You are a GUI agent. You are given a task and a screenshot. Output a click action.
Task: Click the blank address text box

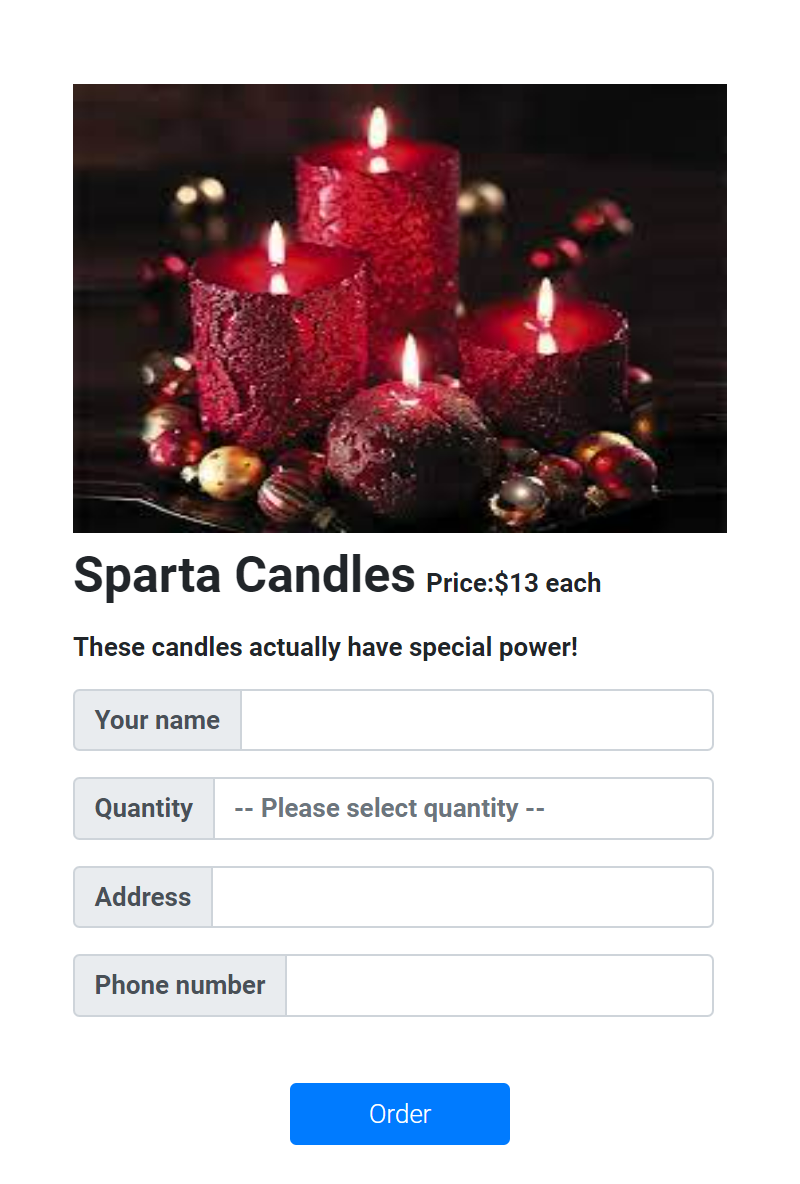click(x=463, y=896)
